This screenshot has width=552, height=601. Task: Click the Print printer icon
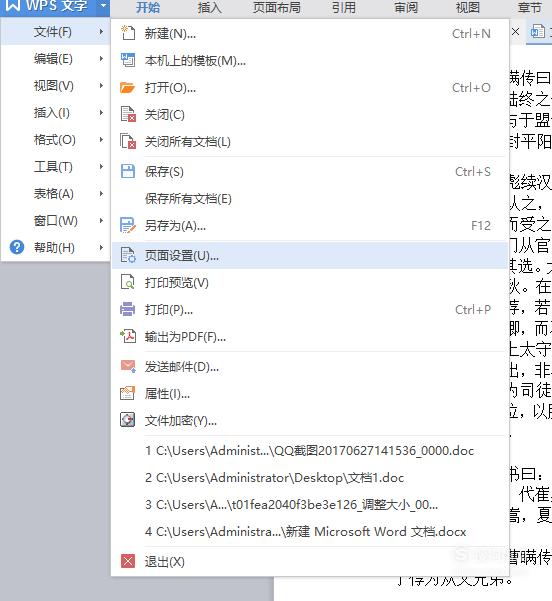128,309
